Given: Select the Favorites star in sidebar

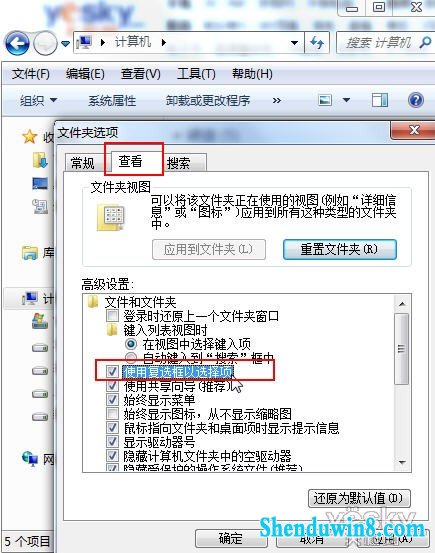Looking at the screenshot, I should (30, 137).
